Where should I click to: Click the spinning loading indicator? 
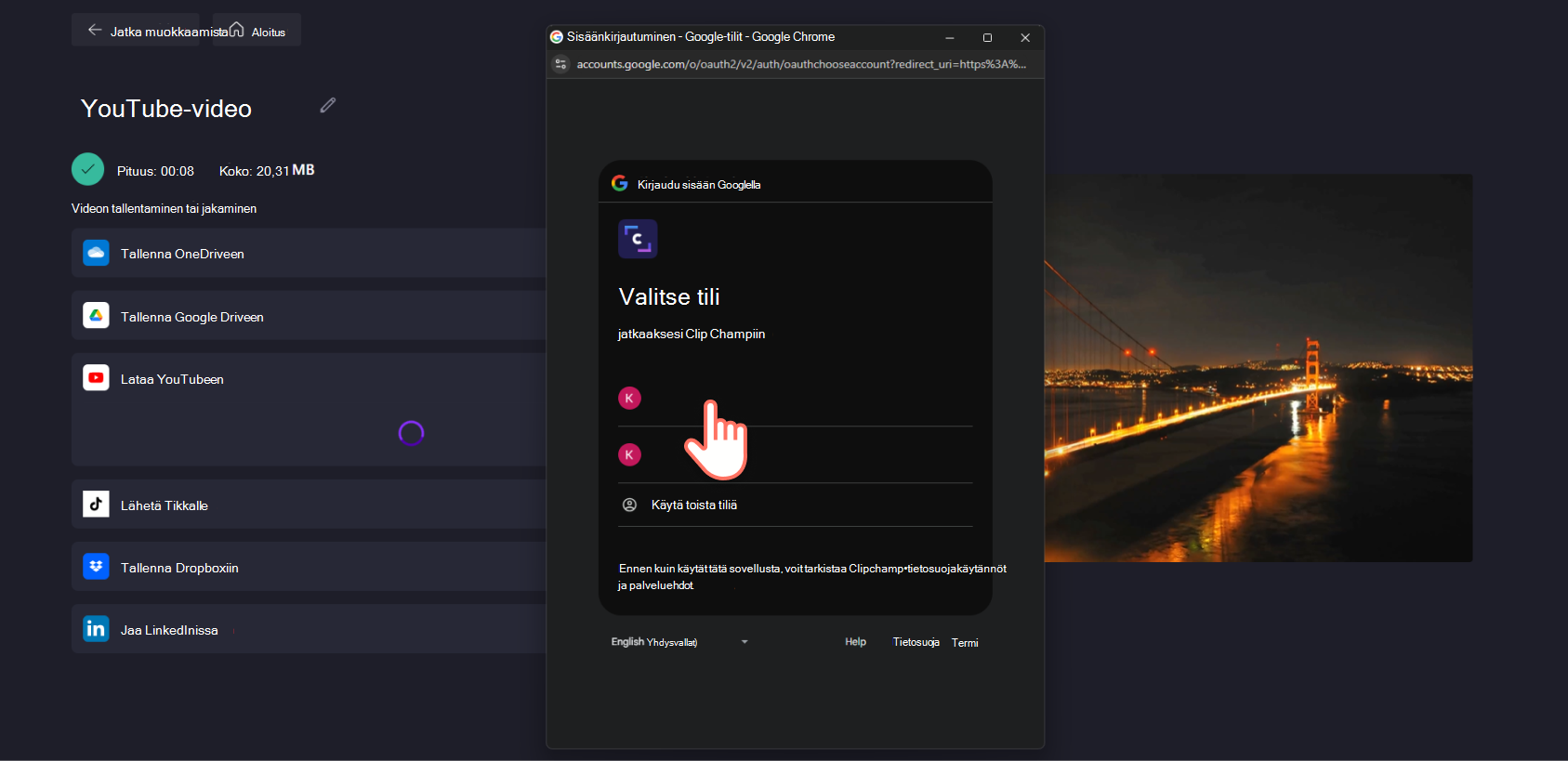tap(411, 433)
